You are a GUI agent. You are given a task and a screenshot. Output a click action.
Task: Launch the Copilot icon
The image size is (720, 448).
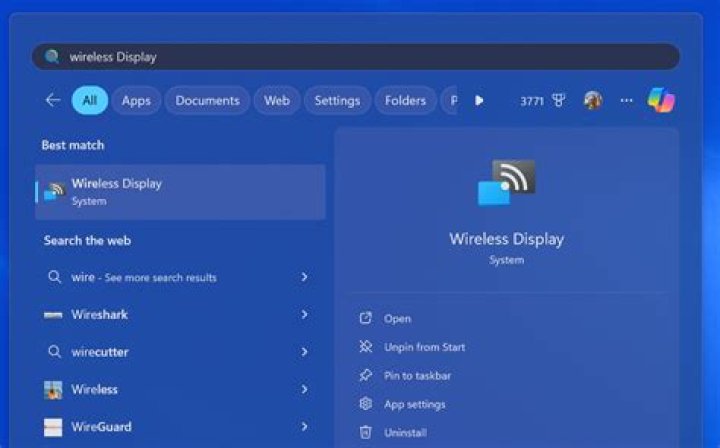point(661,100)
